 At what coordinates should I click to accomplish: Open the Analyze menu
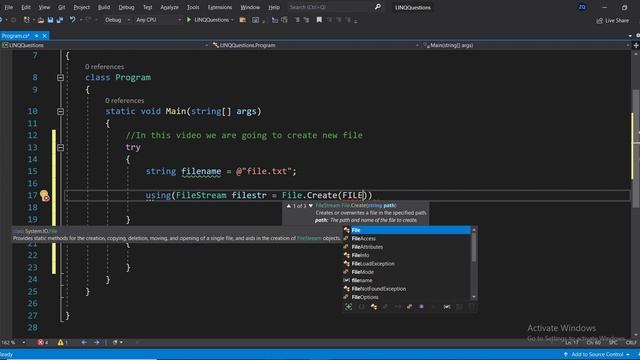(x=169, y=7)
